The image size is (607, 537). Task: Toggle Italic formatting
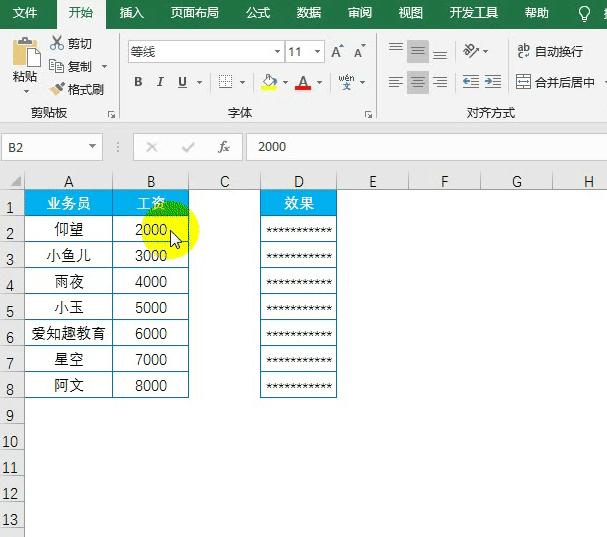click(160, 82)
